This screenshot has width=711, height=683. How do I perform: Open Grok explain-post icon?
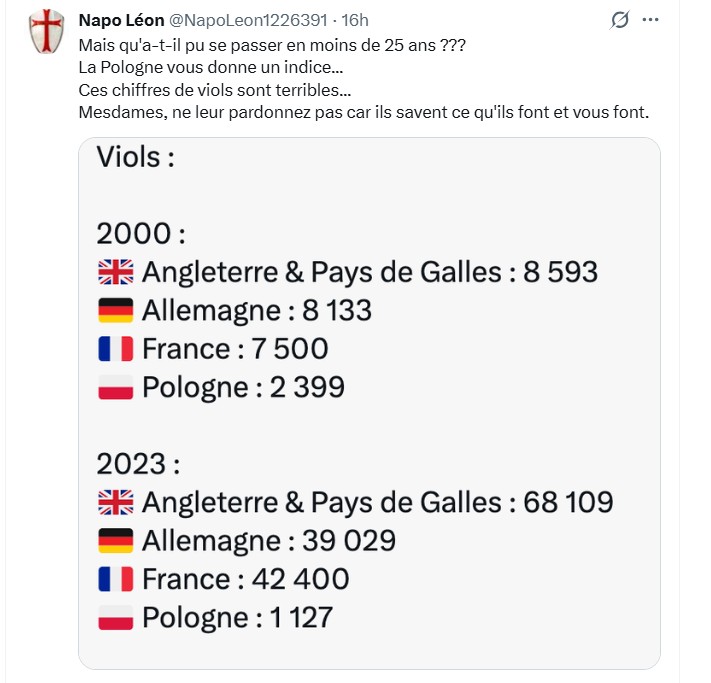pos(620,20)
